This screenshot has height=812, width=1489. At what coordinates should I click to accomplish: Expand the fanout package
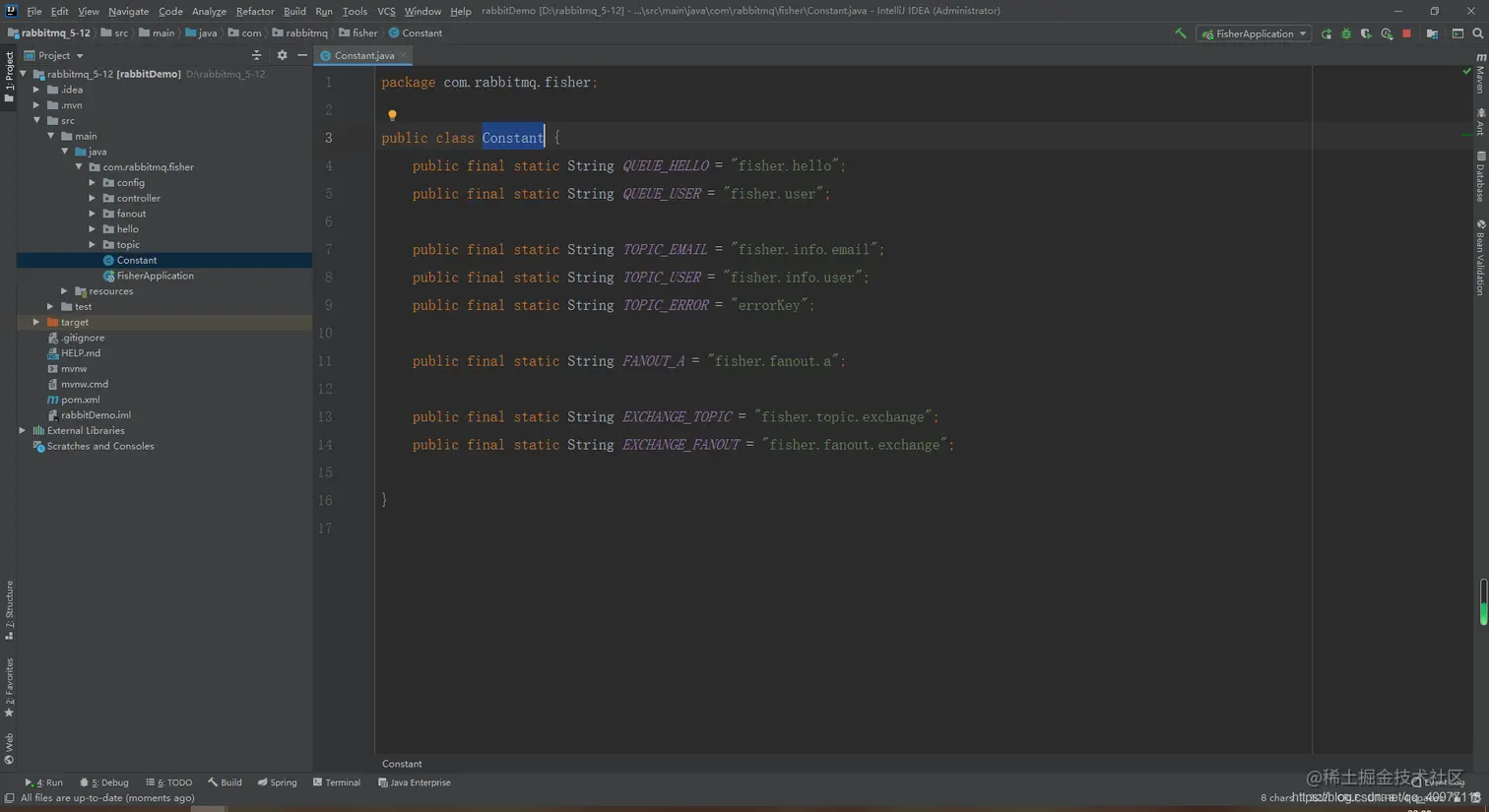tap(93, 214)
